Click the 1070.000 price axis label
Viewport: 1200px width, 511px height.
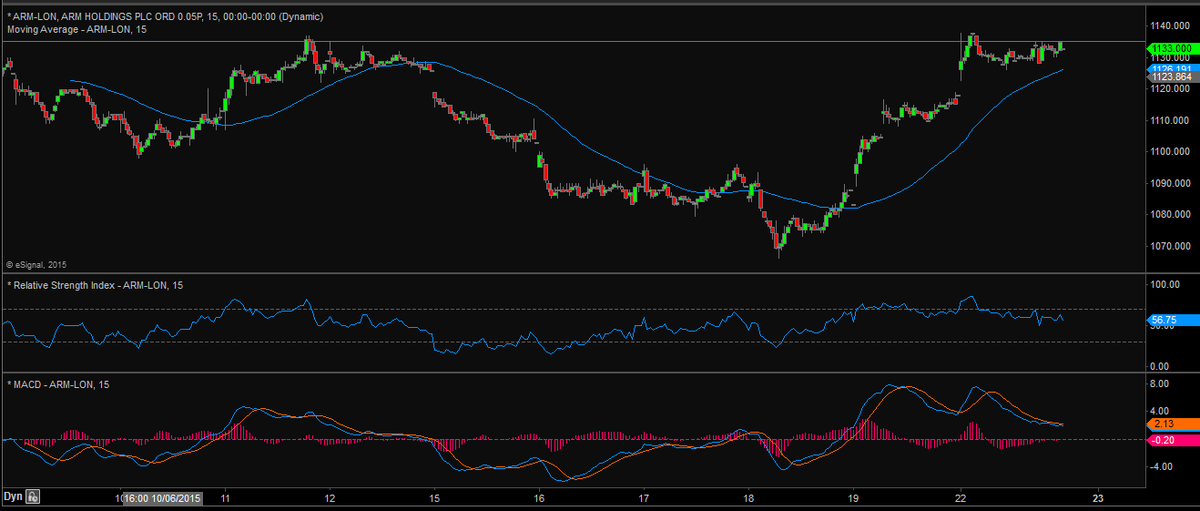[x=1168, y=246]
